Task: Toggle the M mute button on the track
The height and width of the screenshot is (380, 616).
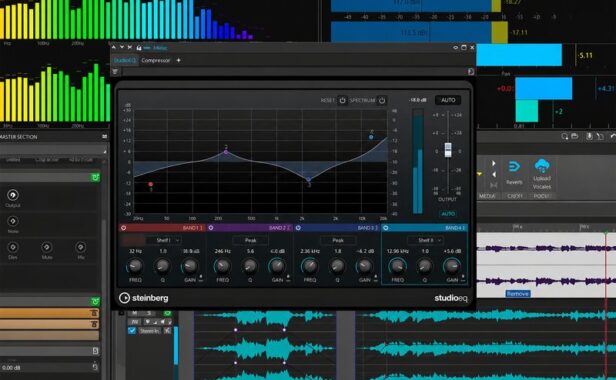Action: tap(135, 313)
